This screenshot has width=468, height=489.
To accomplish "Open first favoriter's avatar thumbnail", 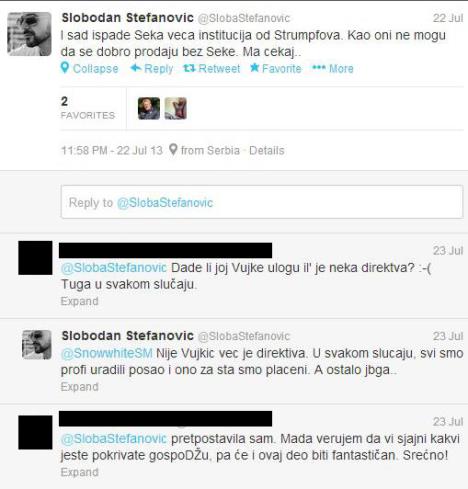I will pos(149,108).
